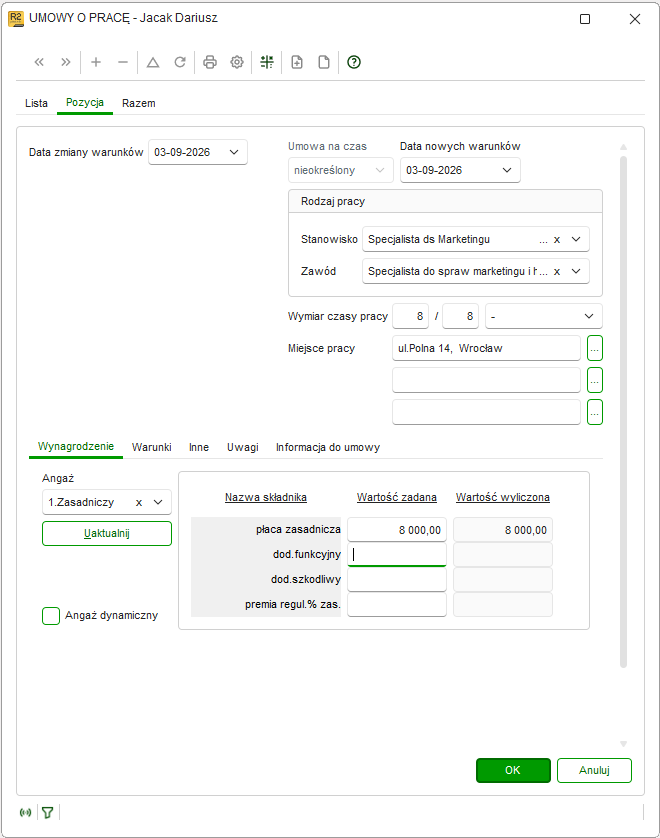Click the filter funnel icon in status bar

pos(48,812)
